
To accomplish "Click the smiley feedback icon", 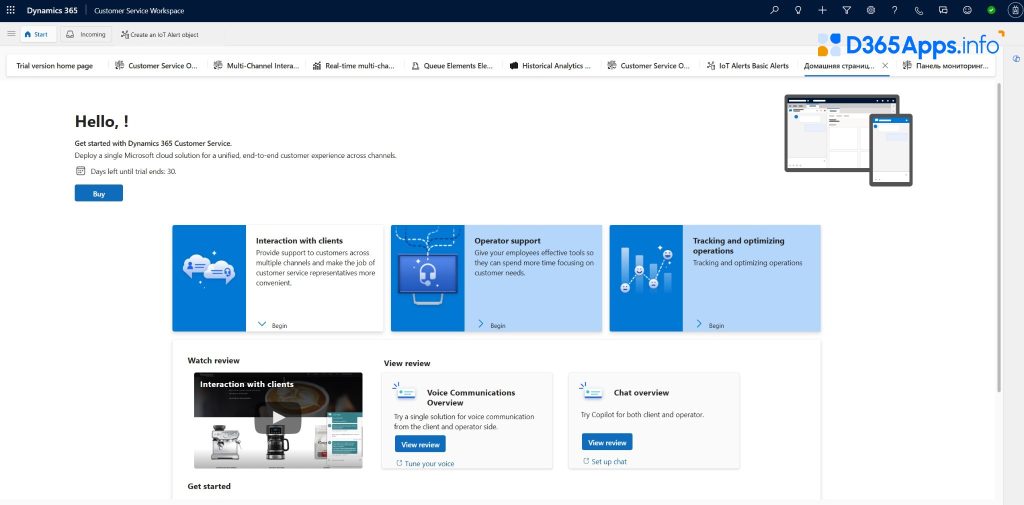I will point(967,10).
